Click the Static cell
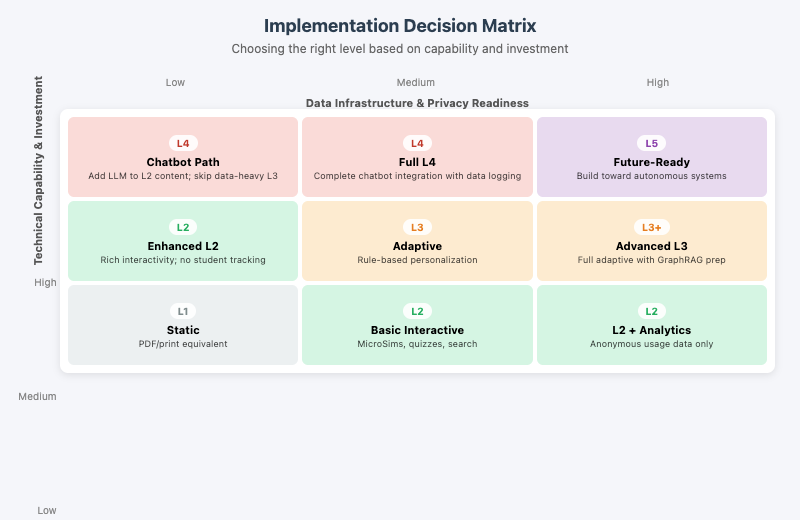 (183, 325)
